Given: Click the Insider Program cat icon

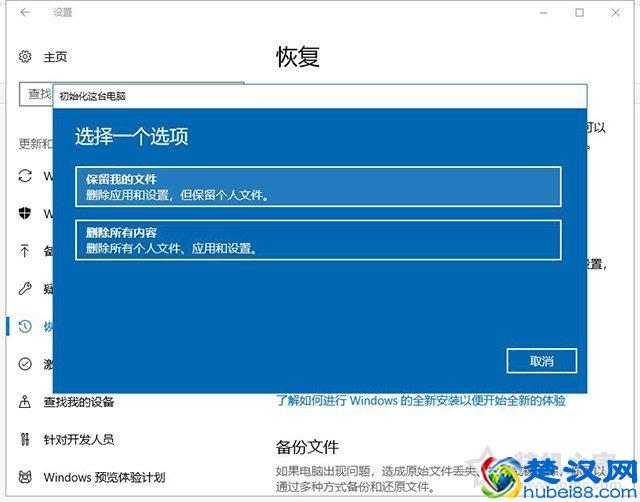Looking at the screenshot, I should coord(25,477).
